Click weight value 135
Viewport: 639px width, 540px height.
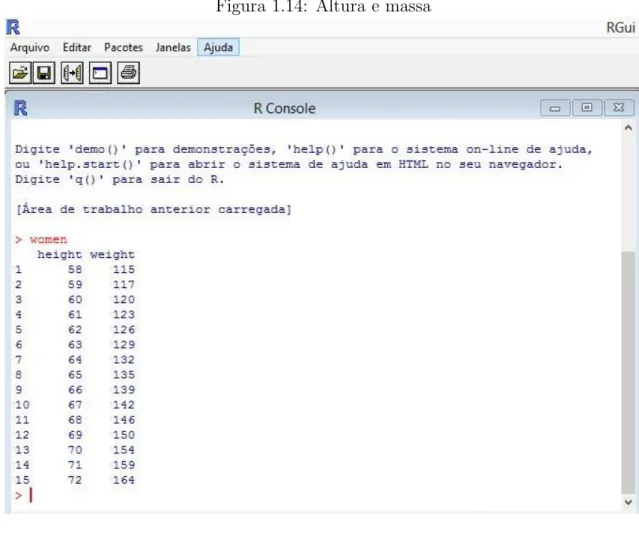point(124,375)
